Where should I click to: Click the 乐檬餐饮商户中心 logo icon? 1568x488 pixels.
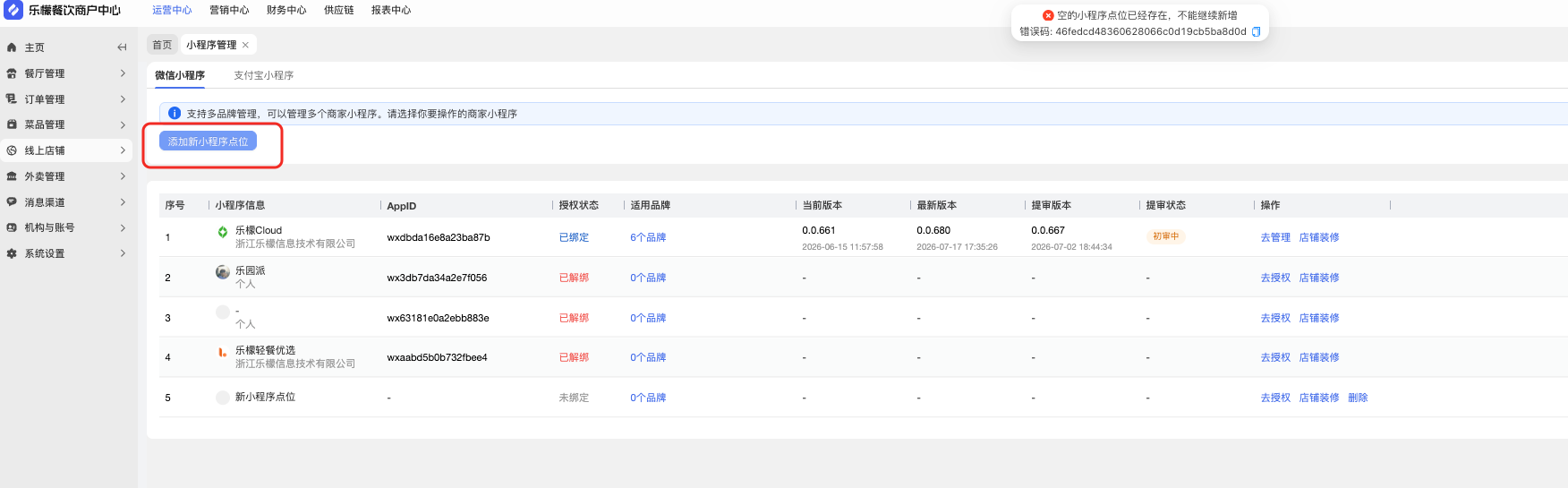(x=13, y=10)
